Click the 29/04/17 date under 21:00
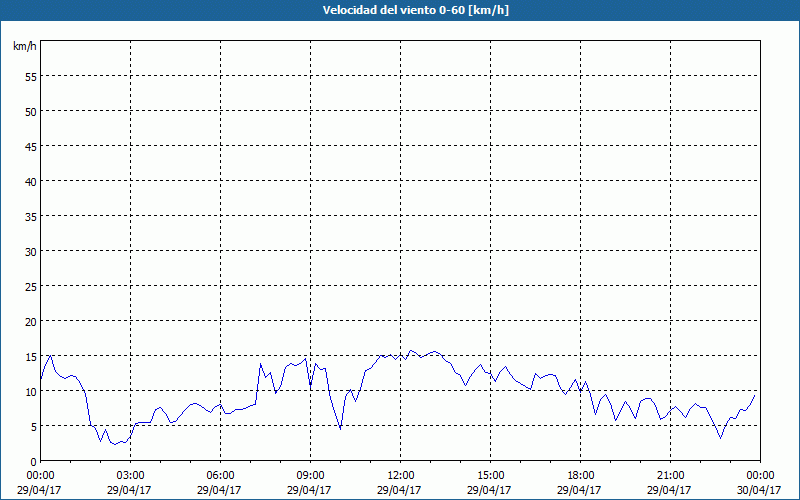 coord(668,490)
